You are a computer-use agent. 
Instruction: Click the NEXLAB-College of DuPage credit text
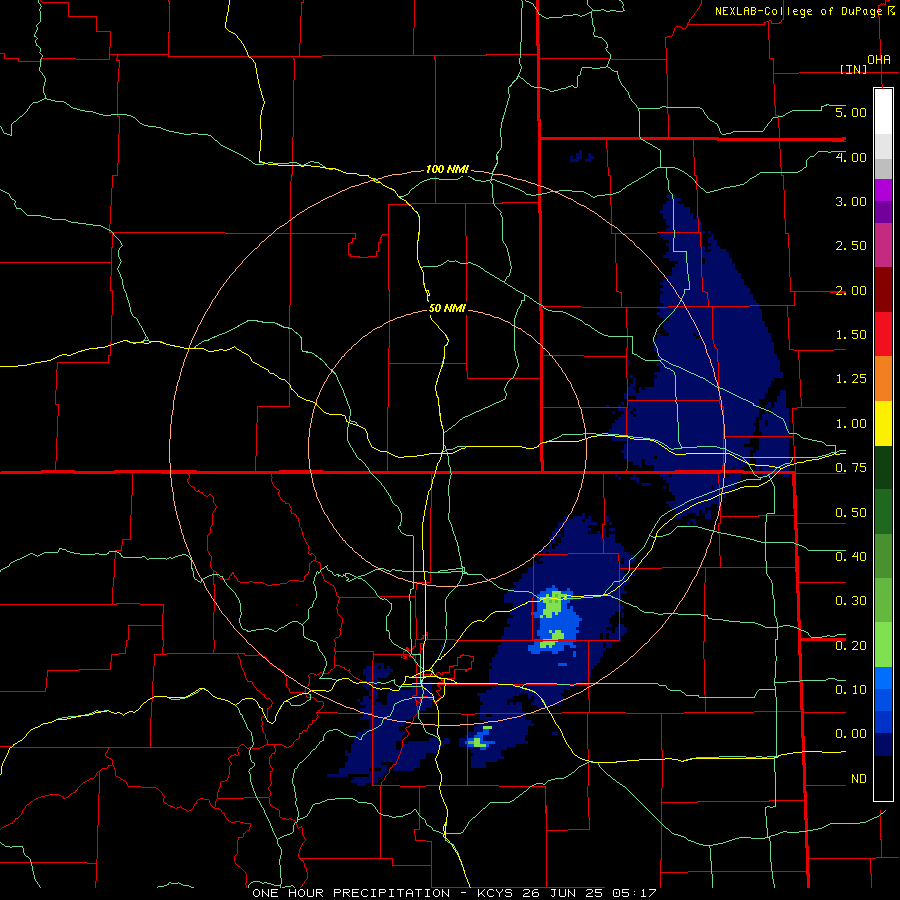click(799, 11)
